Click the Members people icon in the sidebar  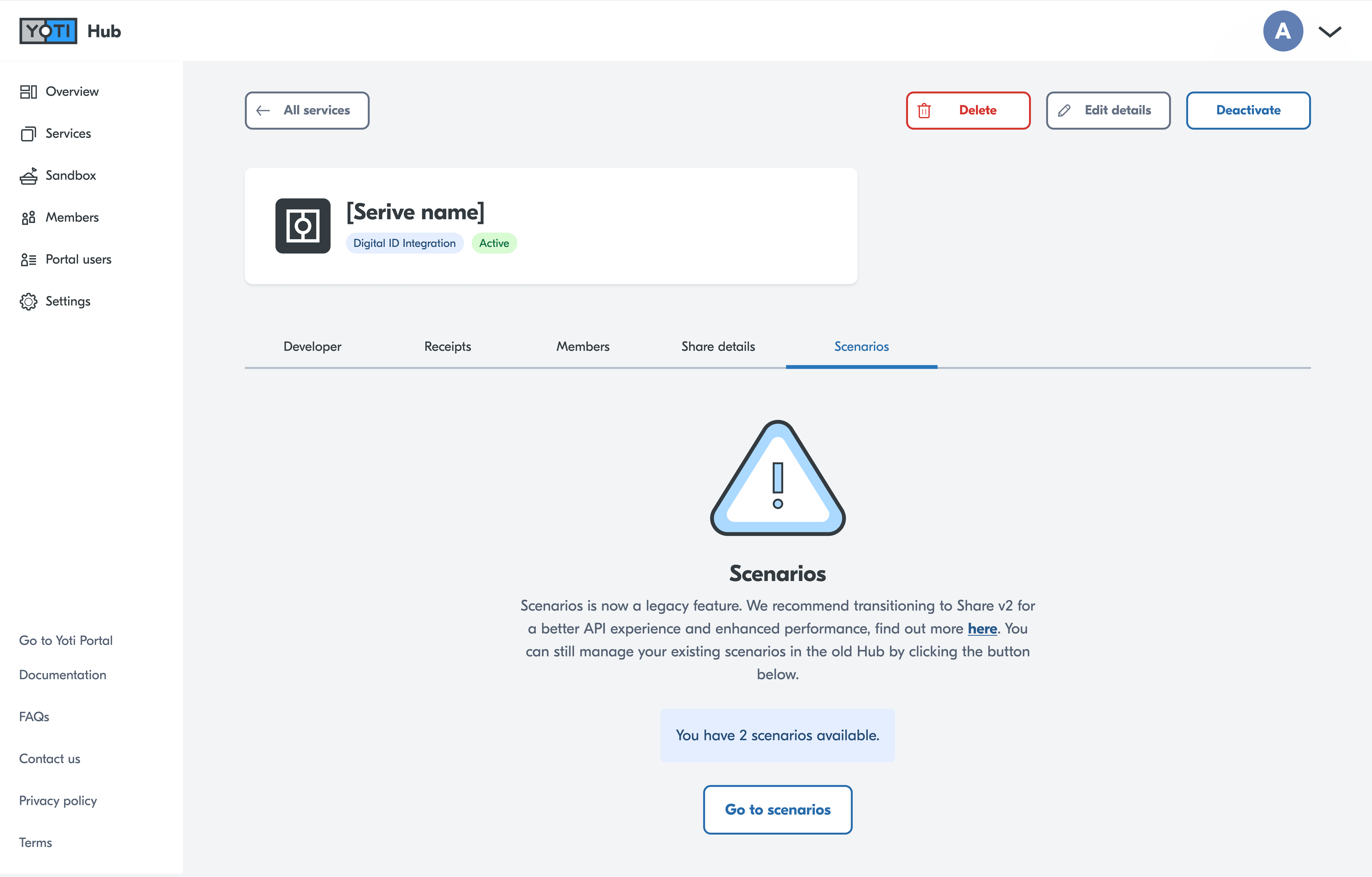[x=29, y=218]
